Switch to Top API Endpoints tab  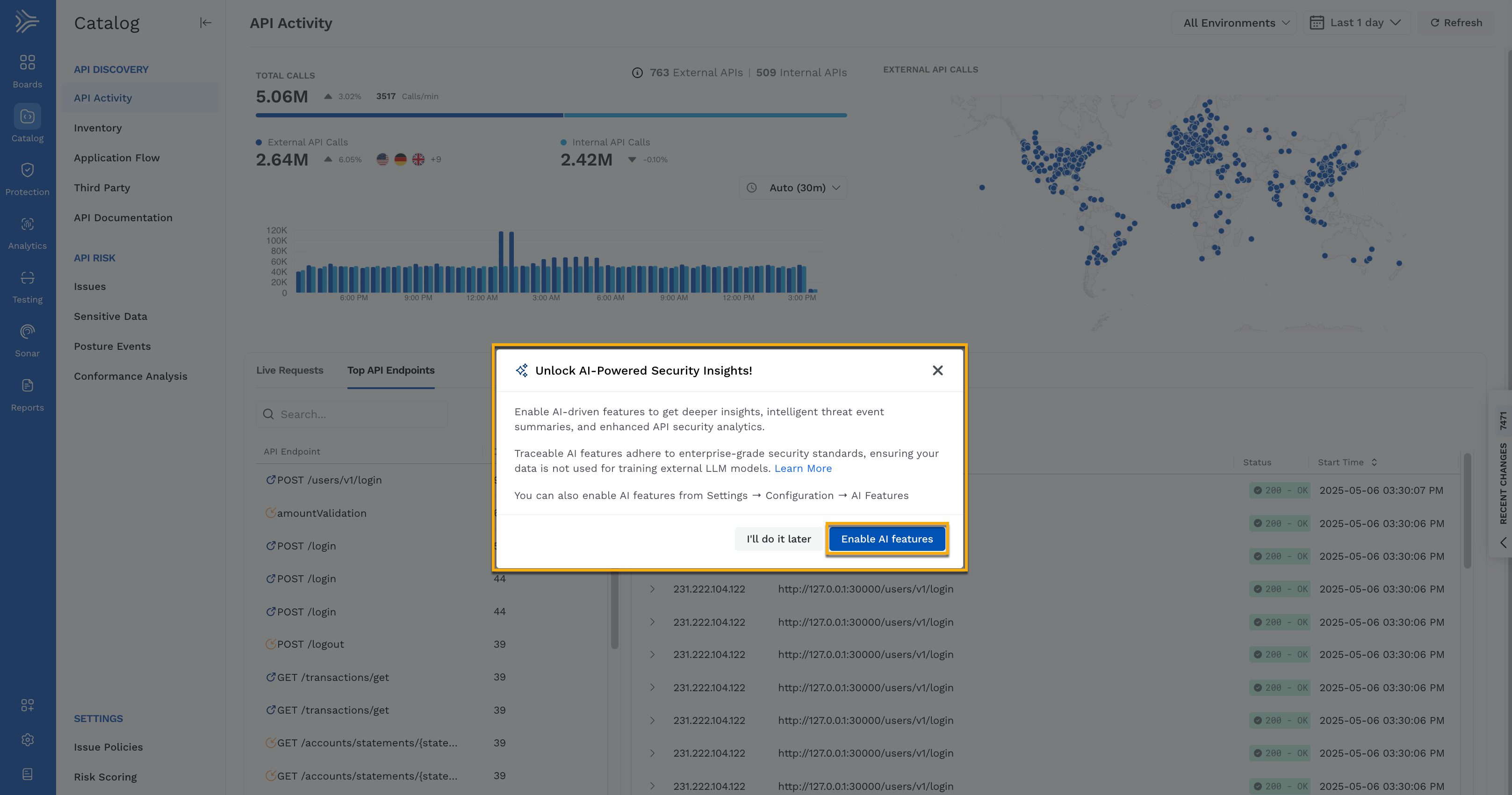click(x=391, y=370)
